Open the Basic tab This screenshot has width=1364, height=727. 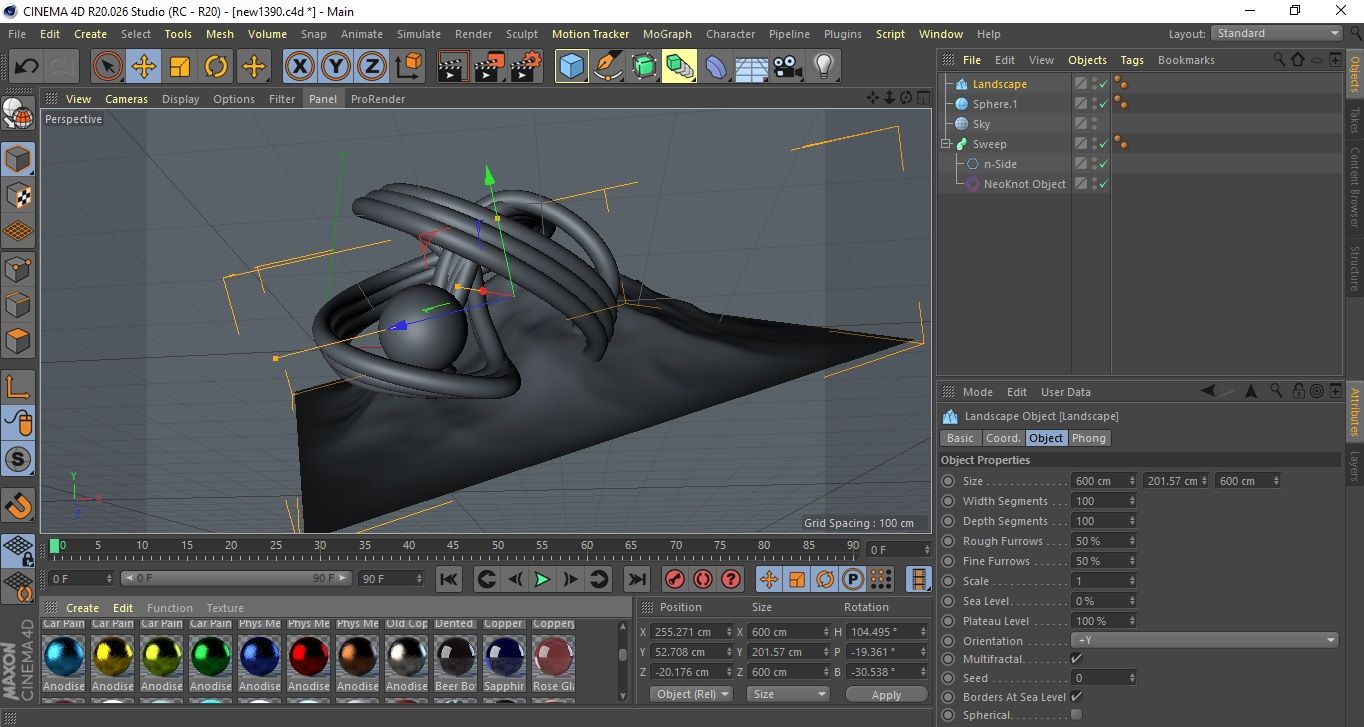tap(960, 438)
